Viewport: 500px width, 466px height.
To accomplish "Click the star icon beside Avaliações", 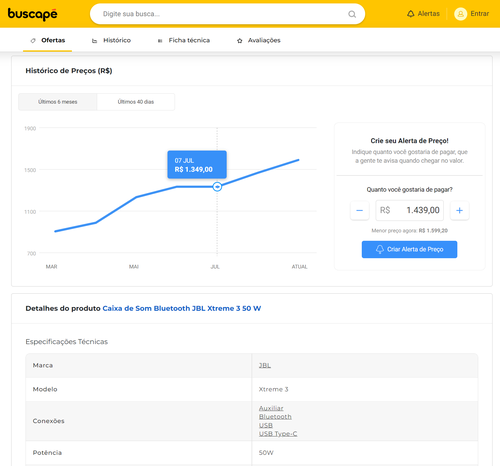I will [x=239, y=41].
